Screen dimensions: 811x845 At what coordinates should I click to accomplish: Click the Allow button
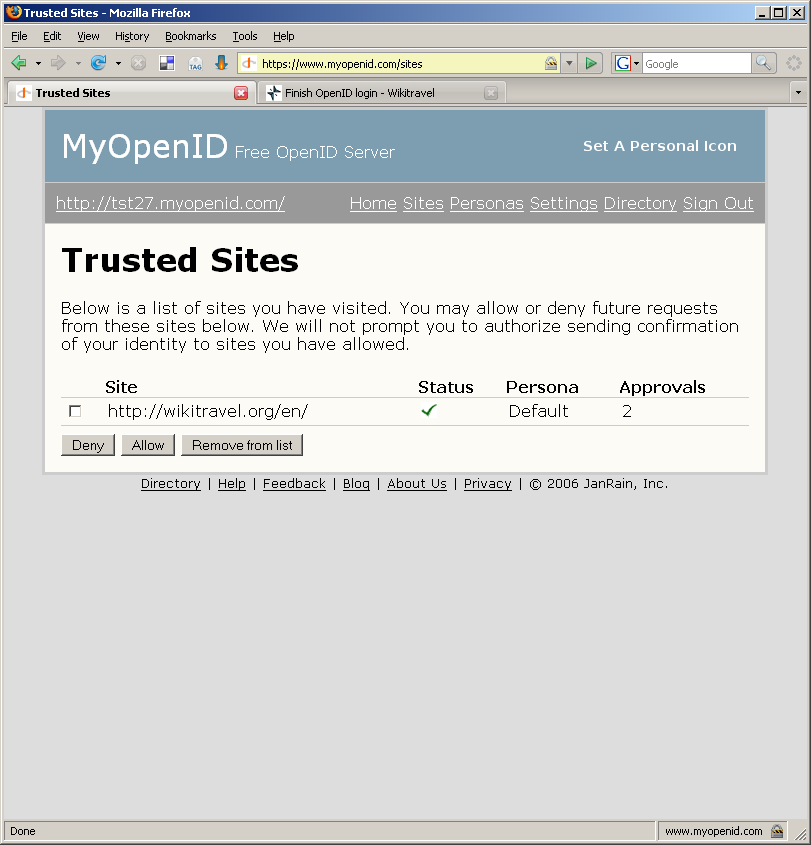pos(148,445)
